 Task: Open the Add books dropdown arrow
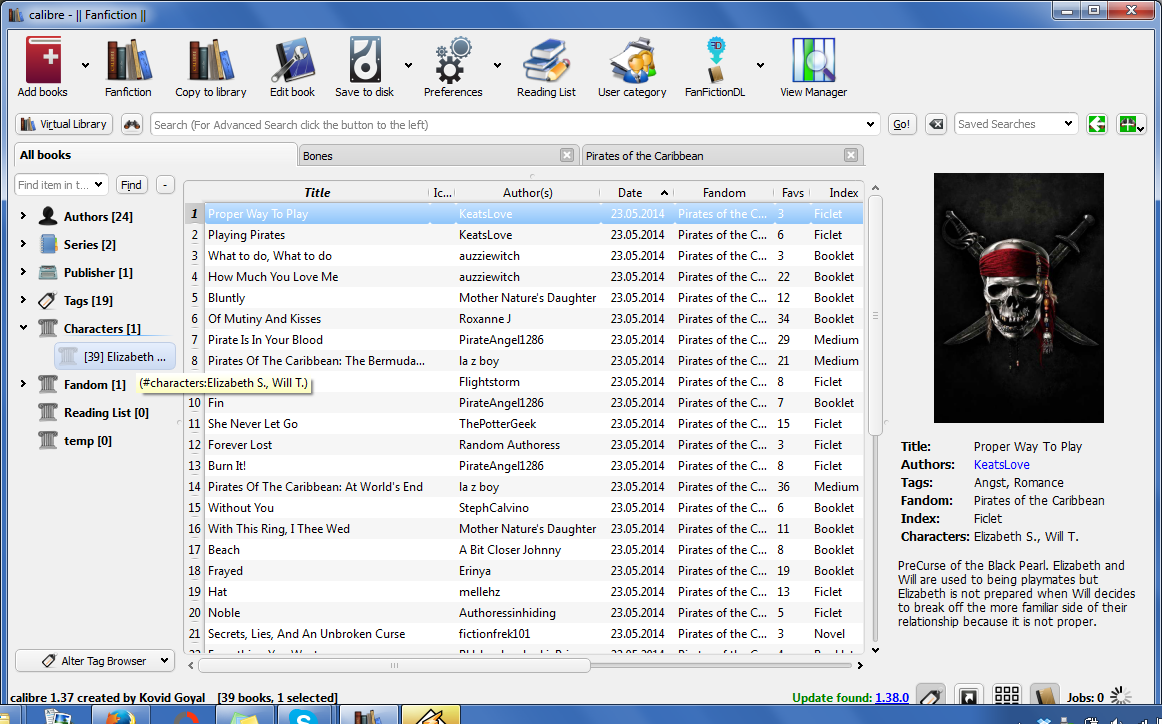85,65
